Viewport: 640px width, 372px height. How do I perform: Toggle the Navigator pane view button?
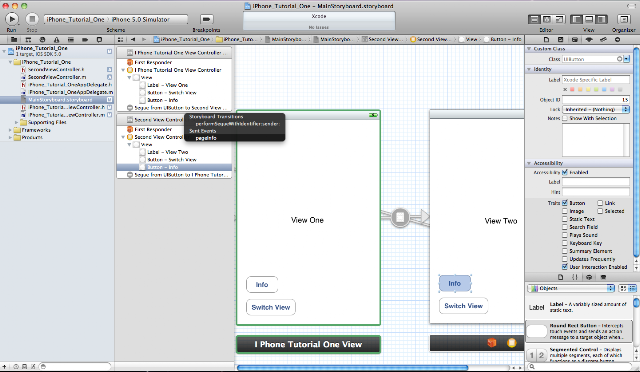point(576,19)
